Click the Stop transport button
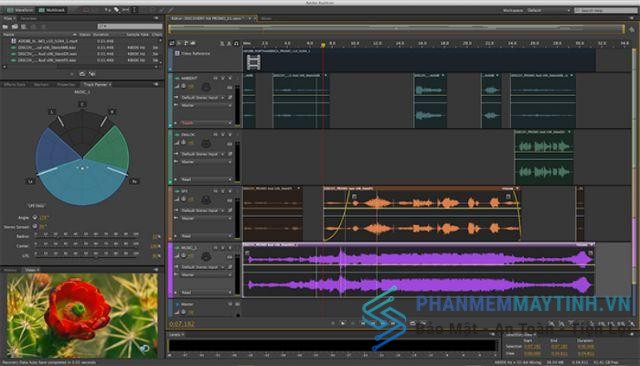The width and height of the screenshot is (640, 366). 333,323
